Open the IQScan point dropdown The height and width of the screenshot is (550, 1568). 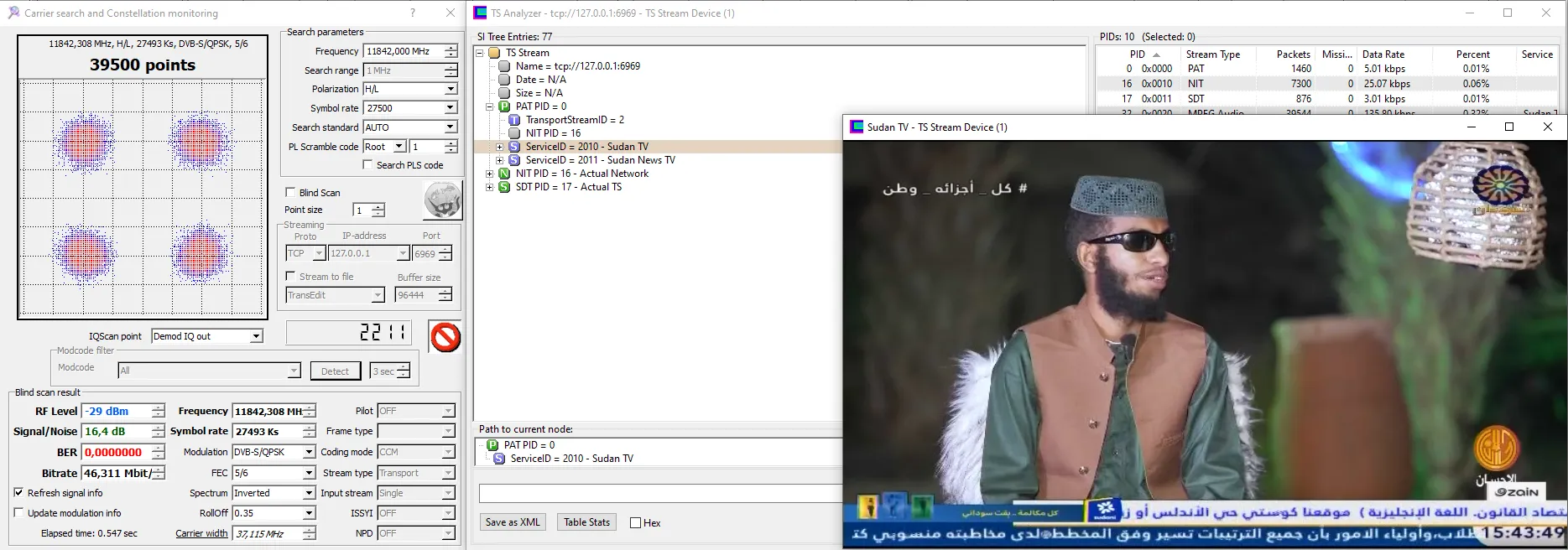click(256, 336)
